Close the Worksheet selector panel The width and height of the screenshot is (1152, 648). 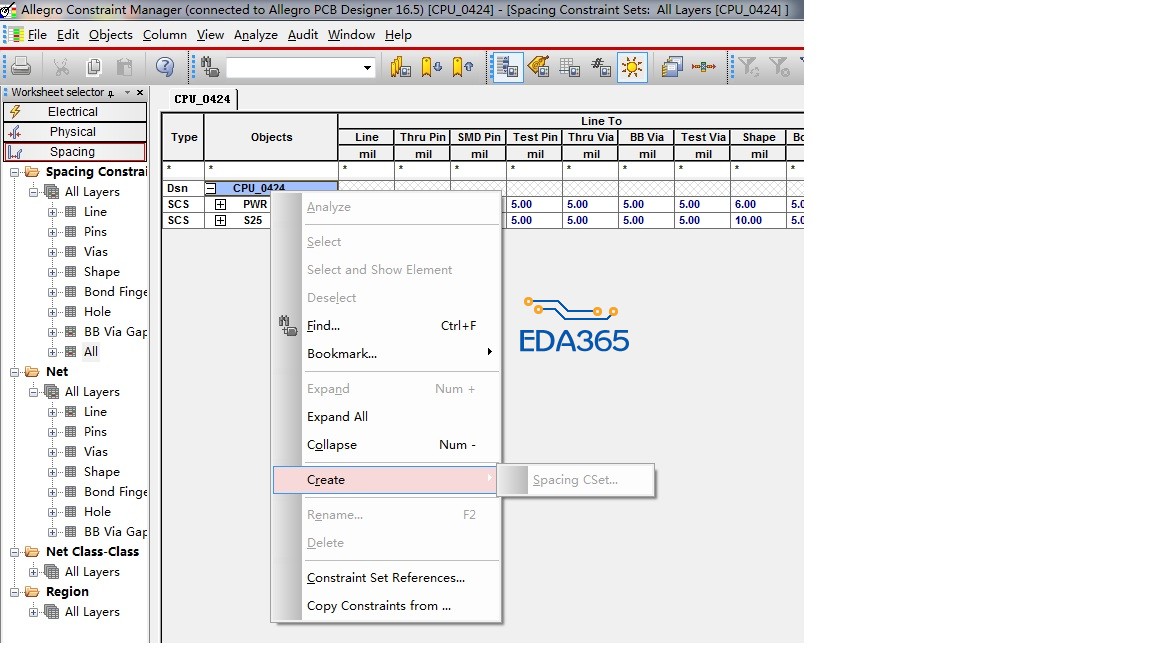[x=140, y=93]
